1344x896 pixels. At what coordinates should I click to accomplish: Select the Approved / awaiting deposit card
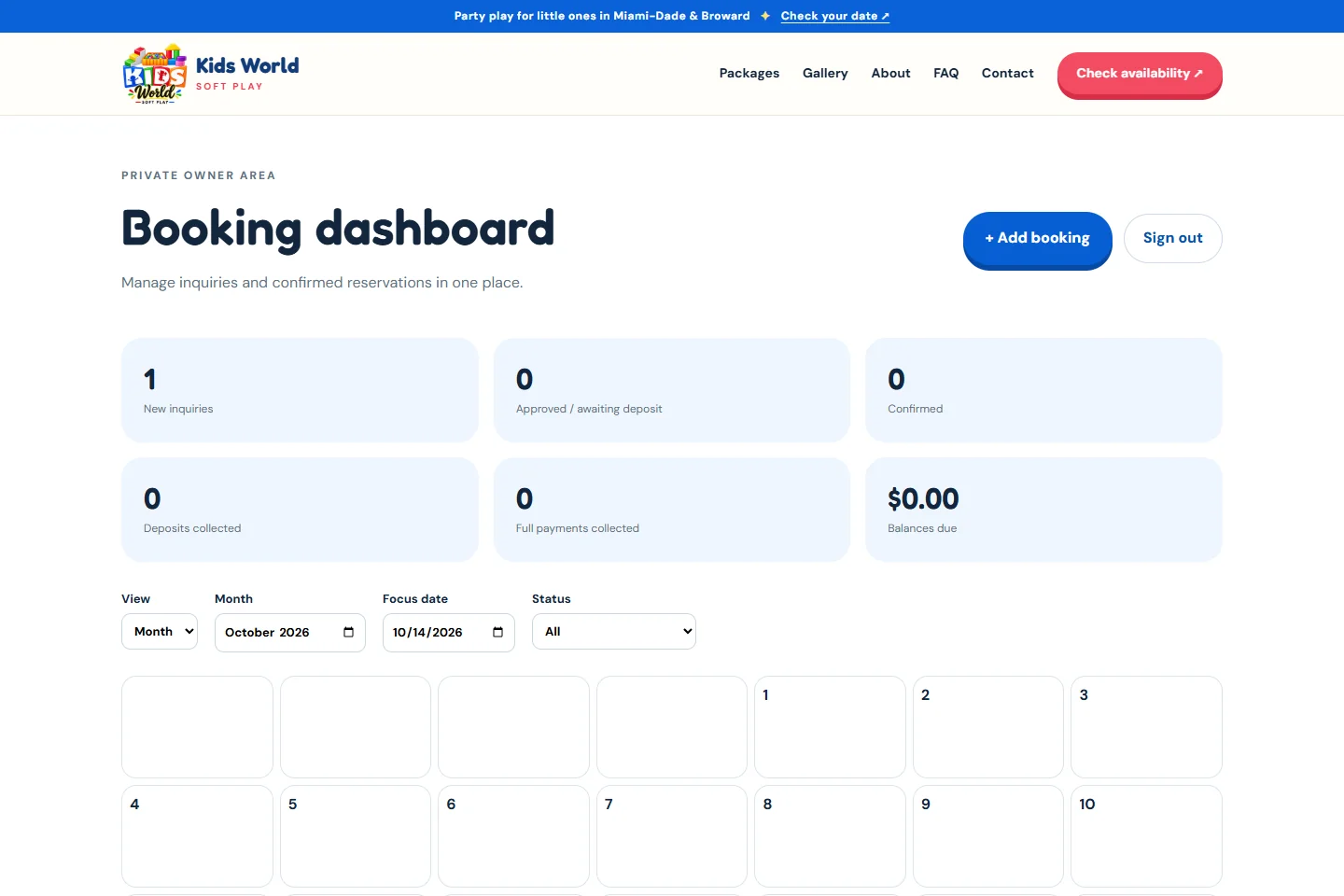672,390
